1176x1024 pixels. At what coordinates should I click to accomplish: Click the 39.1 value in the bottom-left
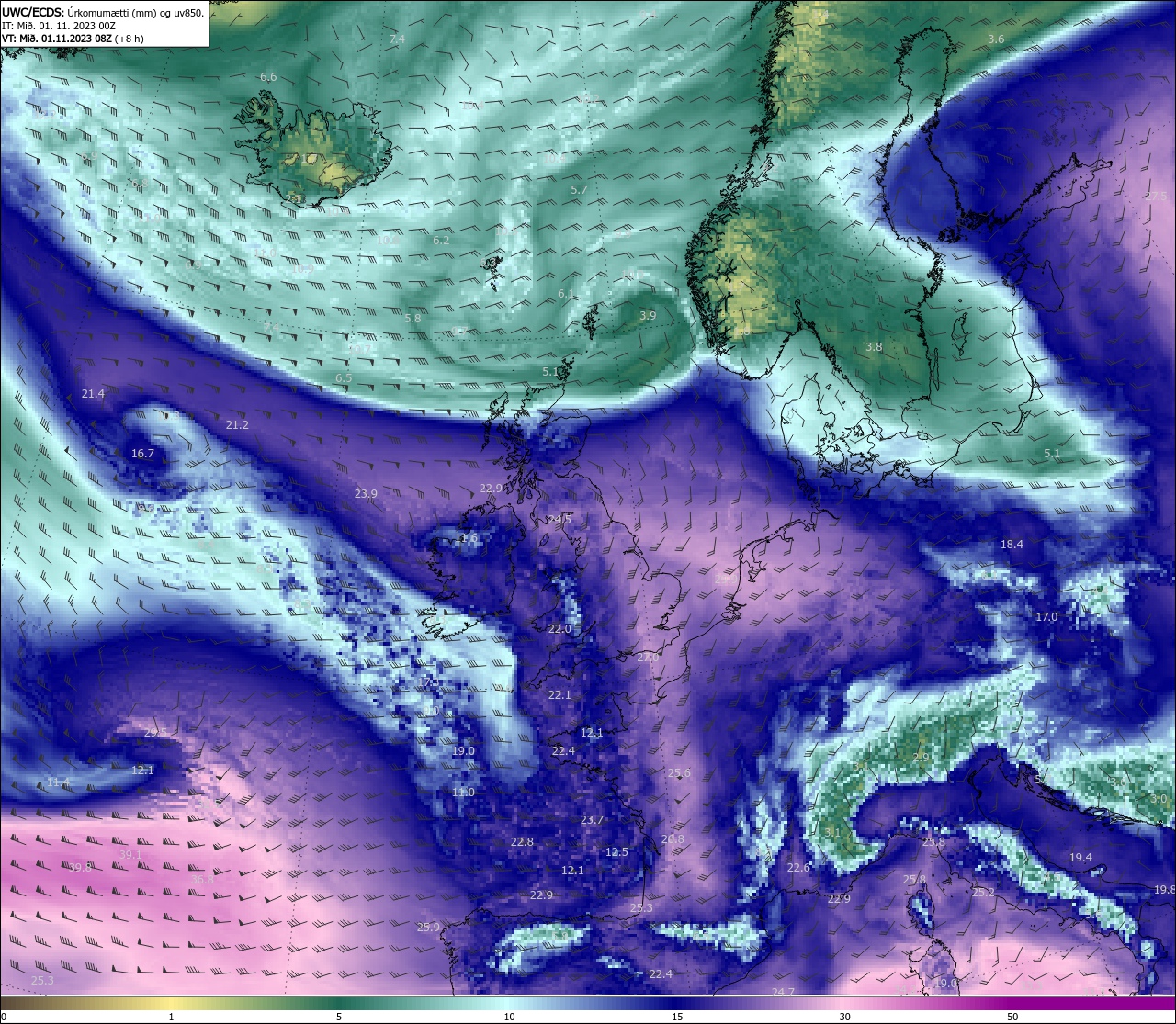pos(130,855)
